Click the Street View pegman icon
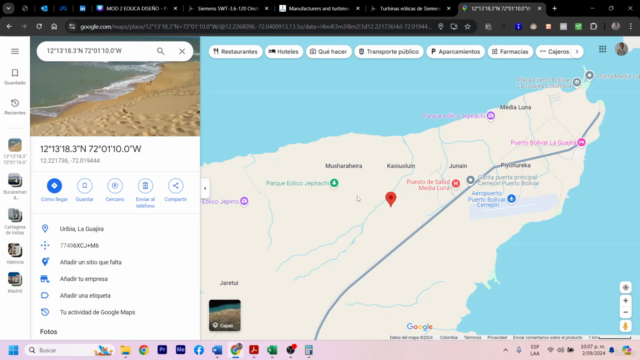Screen dimensions: 640x360 pos(625,326)
